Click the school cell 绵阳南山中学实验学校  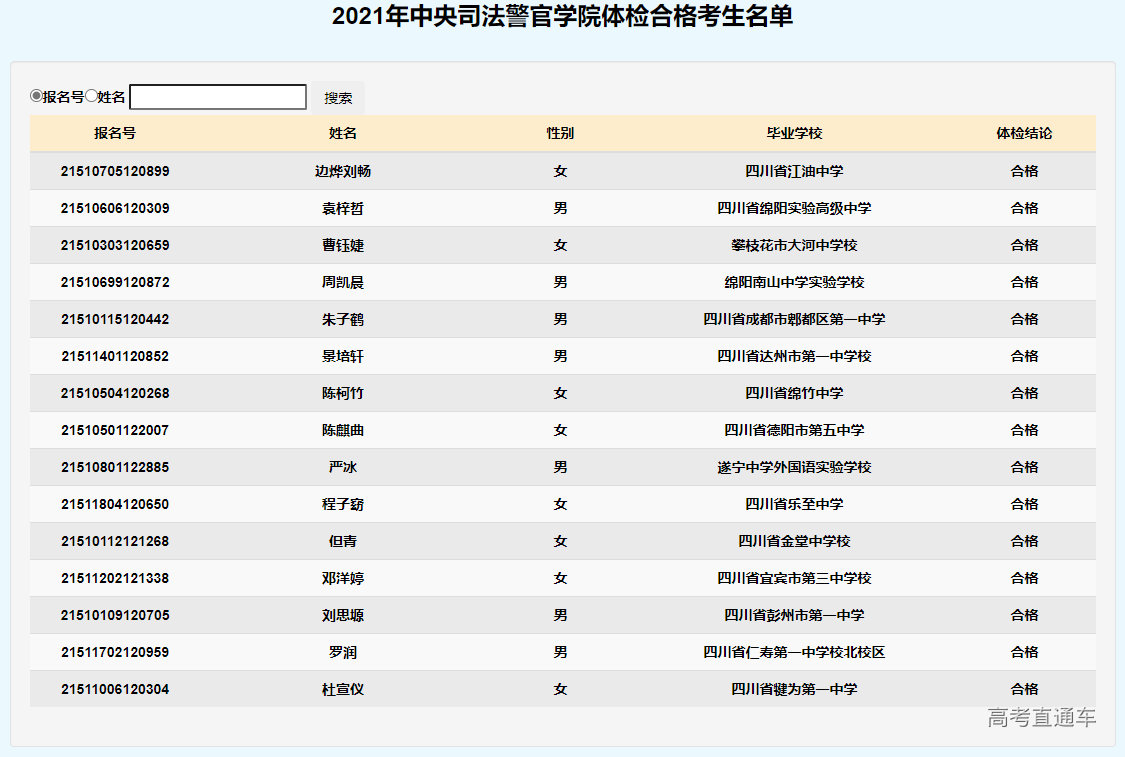[794, 282]
